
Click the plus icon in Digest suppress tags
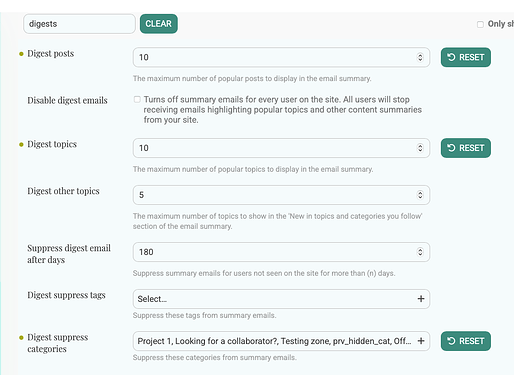pyautogui.click(x=421, y=299)
